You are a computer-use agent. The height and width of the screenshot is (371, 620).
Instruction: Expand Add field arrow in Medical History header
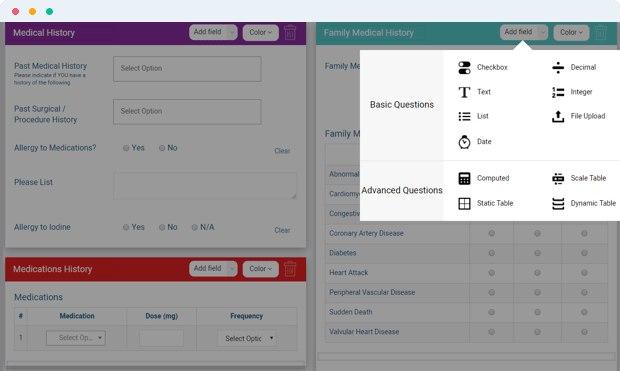point(232,32)
